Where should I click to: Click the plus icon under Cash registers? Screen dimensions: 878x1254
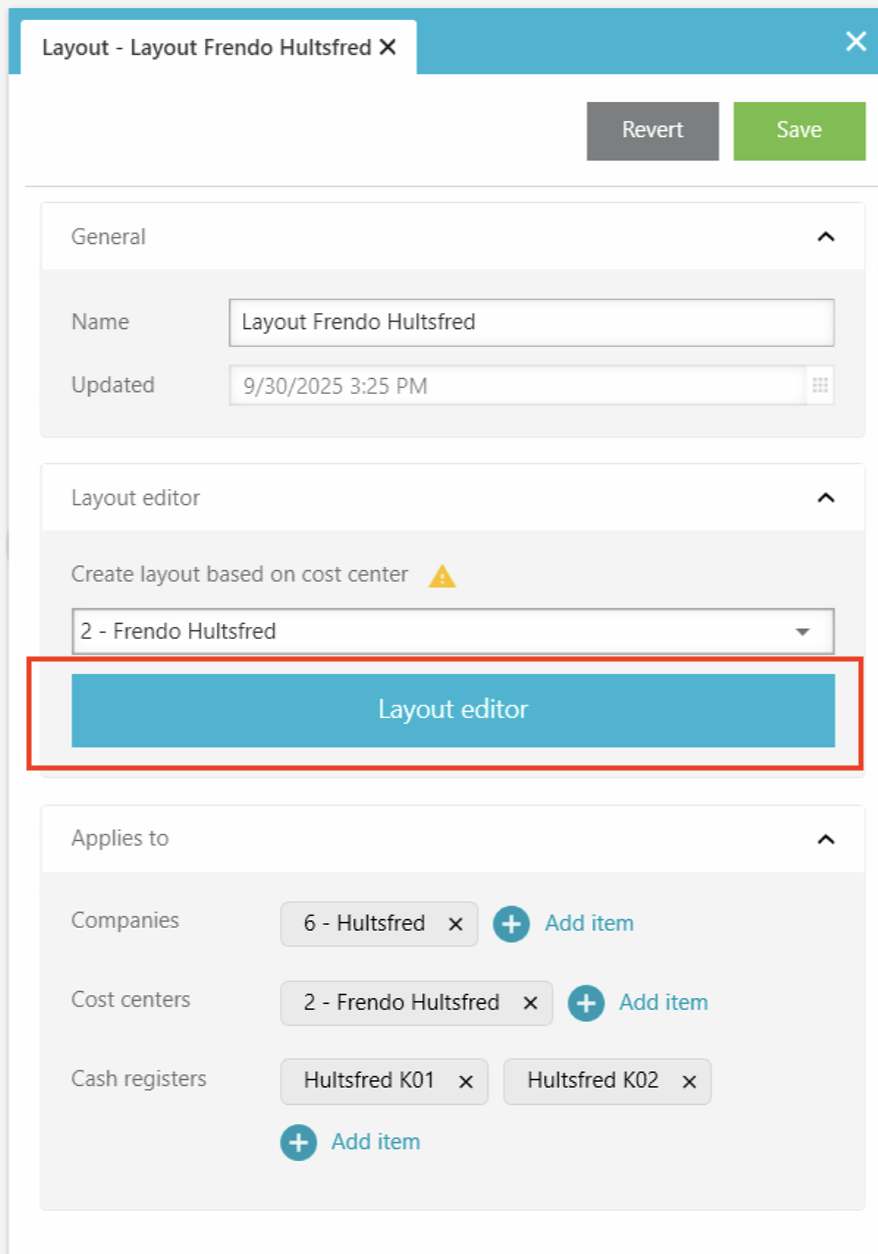click(x=298, y=1142)
